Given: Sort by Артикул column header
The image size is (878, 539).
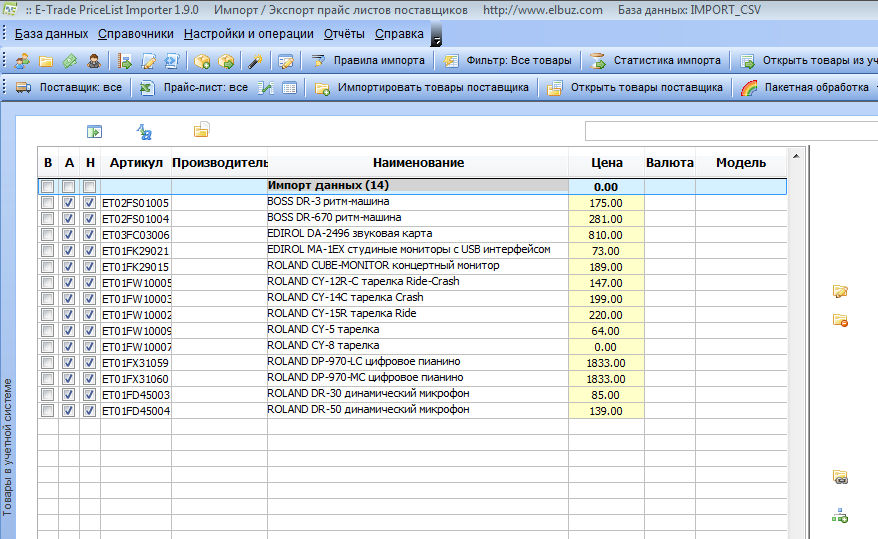Looking at the screenshot, I should coord(136,163).
